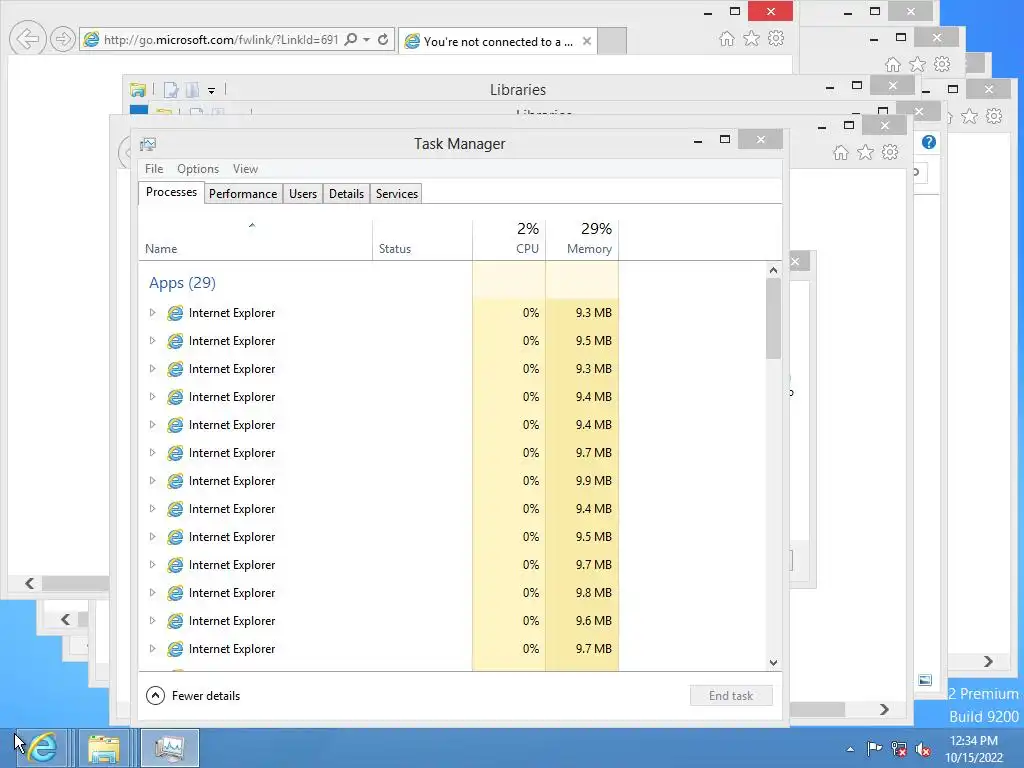1024x768 pixels.
Task: Click the 9.9 MB memory value
Action: point(594,481)
